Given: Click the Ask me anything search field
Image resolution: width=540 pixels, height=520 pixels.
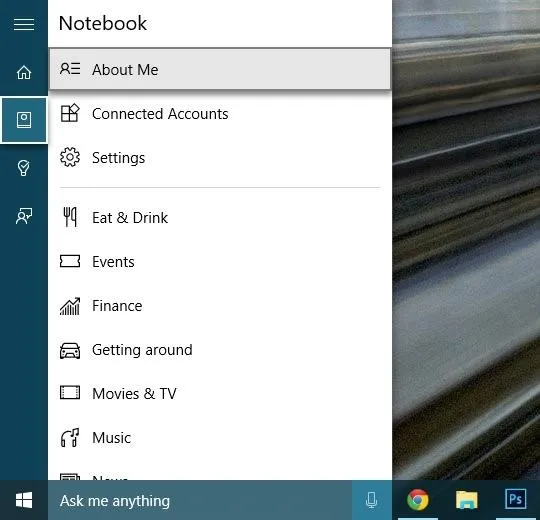Looking at the screenshot, I should (200, 500).
